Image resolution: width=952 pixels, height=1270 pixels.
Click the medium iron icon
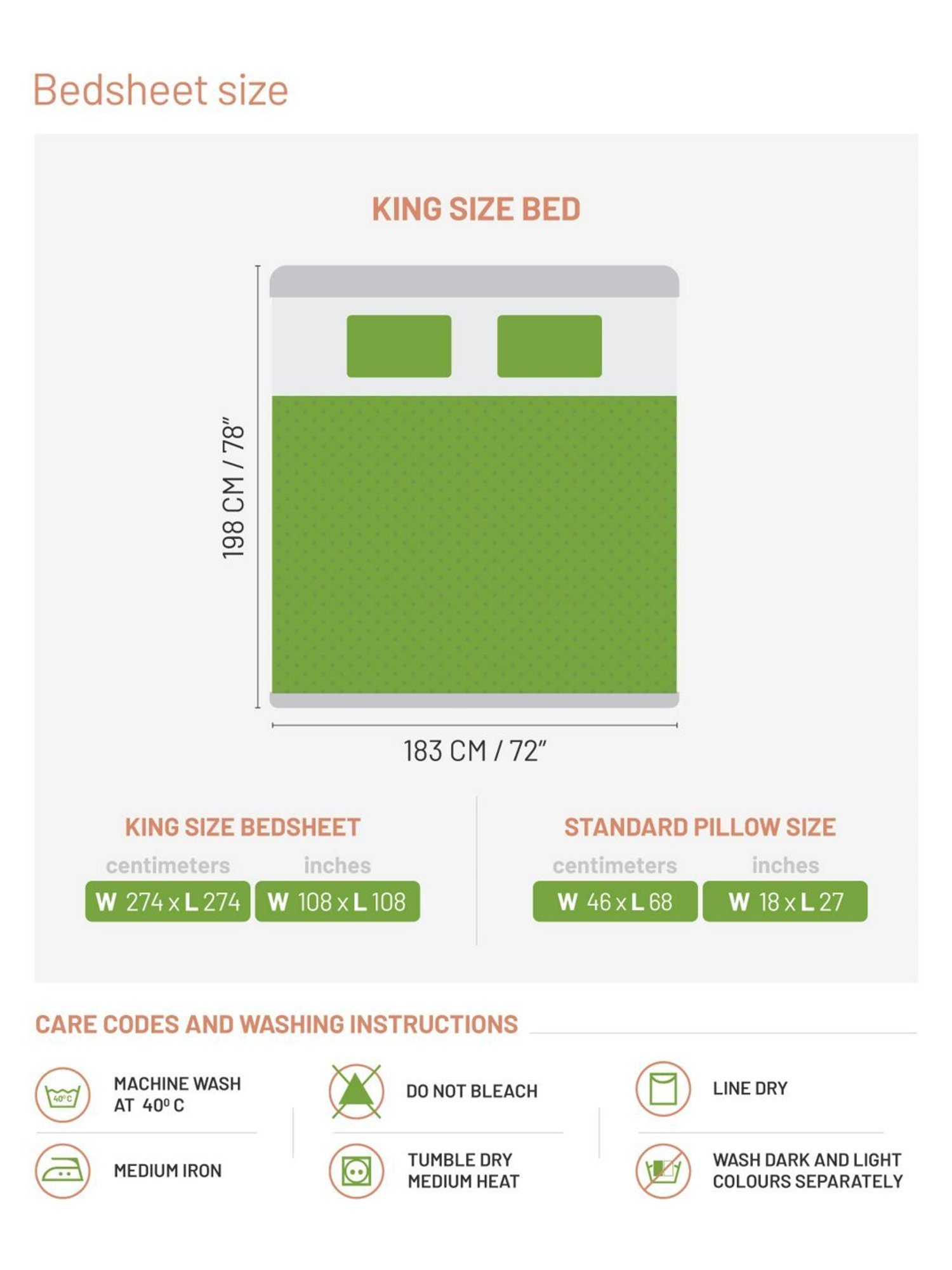62,1171
